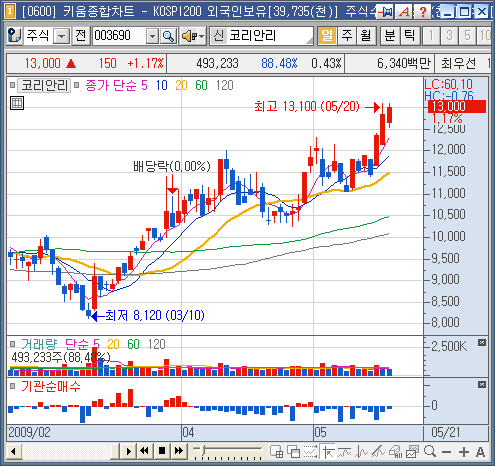Click the fast-forward playback button

tap(179, 451)
